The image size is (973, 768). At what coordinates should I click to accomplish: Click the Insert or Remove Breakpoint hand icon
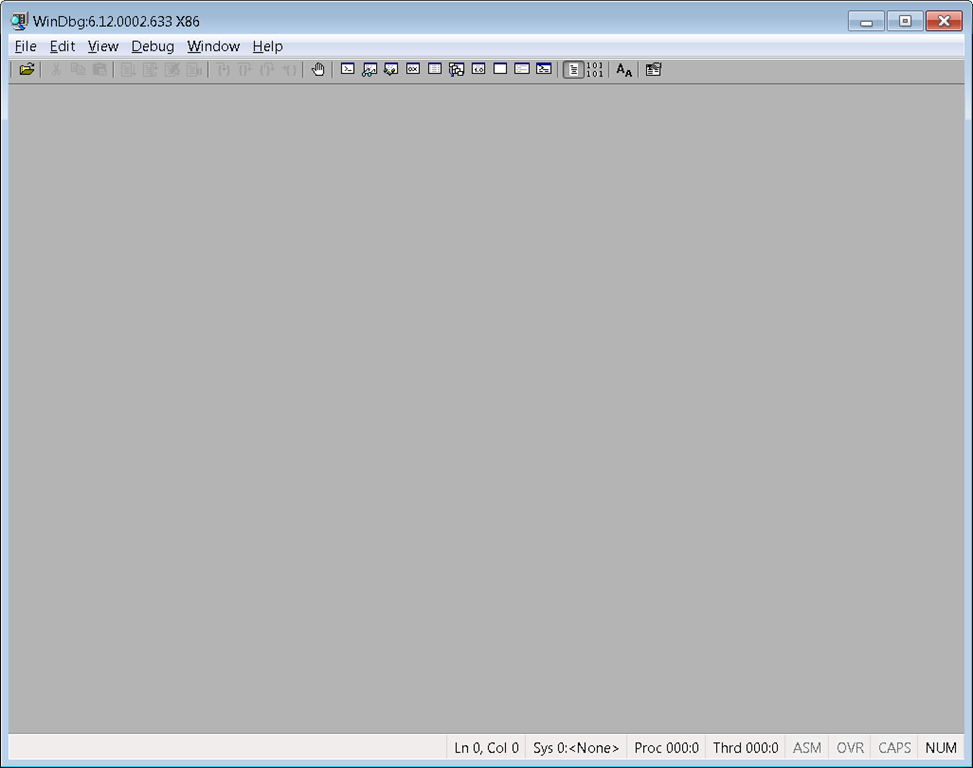pyautogui.click(x=318, y=70)
